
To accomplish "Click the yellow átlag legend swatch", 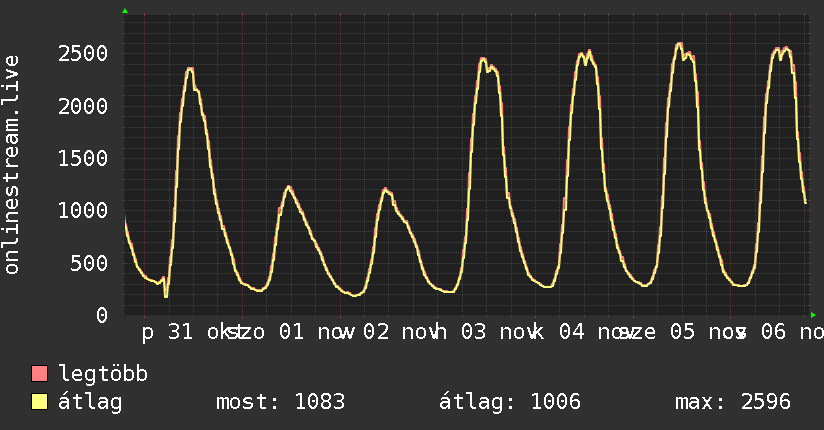I will tap(39, 402).
